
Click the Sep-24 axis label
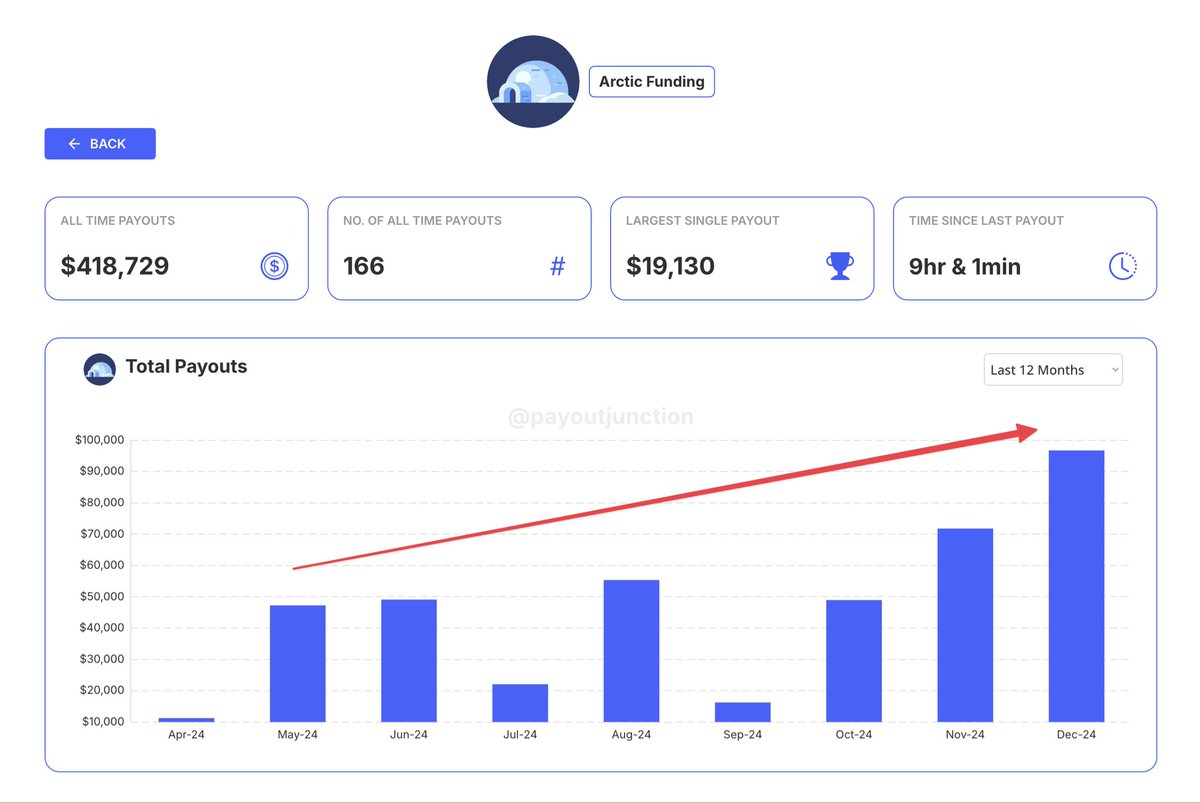click(x=743, y=735)
